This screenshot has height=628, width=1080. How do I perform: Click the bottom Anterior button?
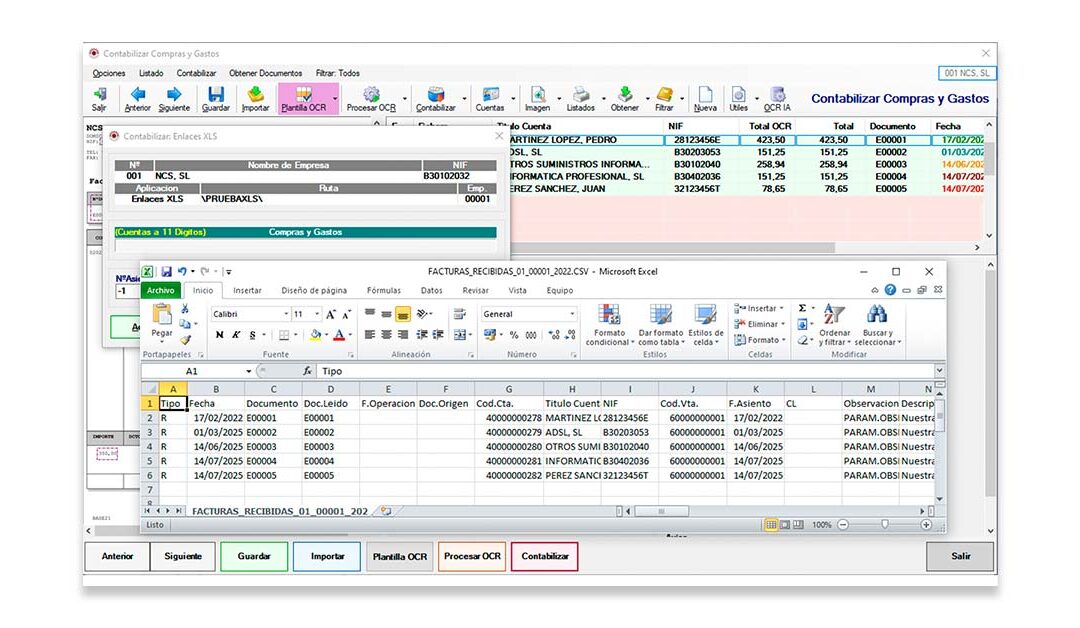(117, 556)
